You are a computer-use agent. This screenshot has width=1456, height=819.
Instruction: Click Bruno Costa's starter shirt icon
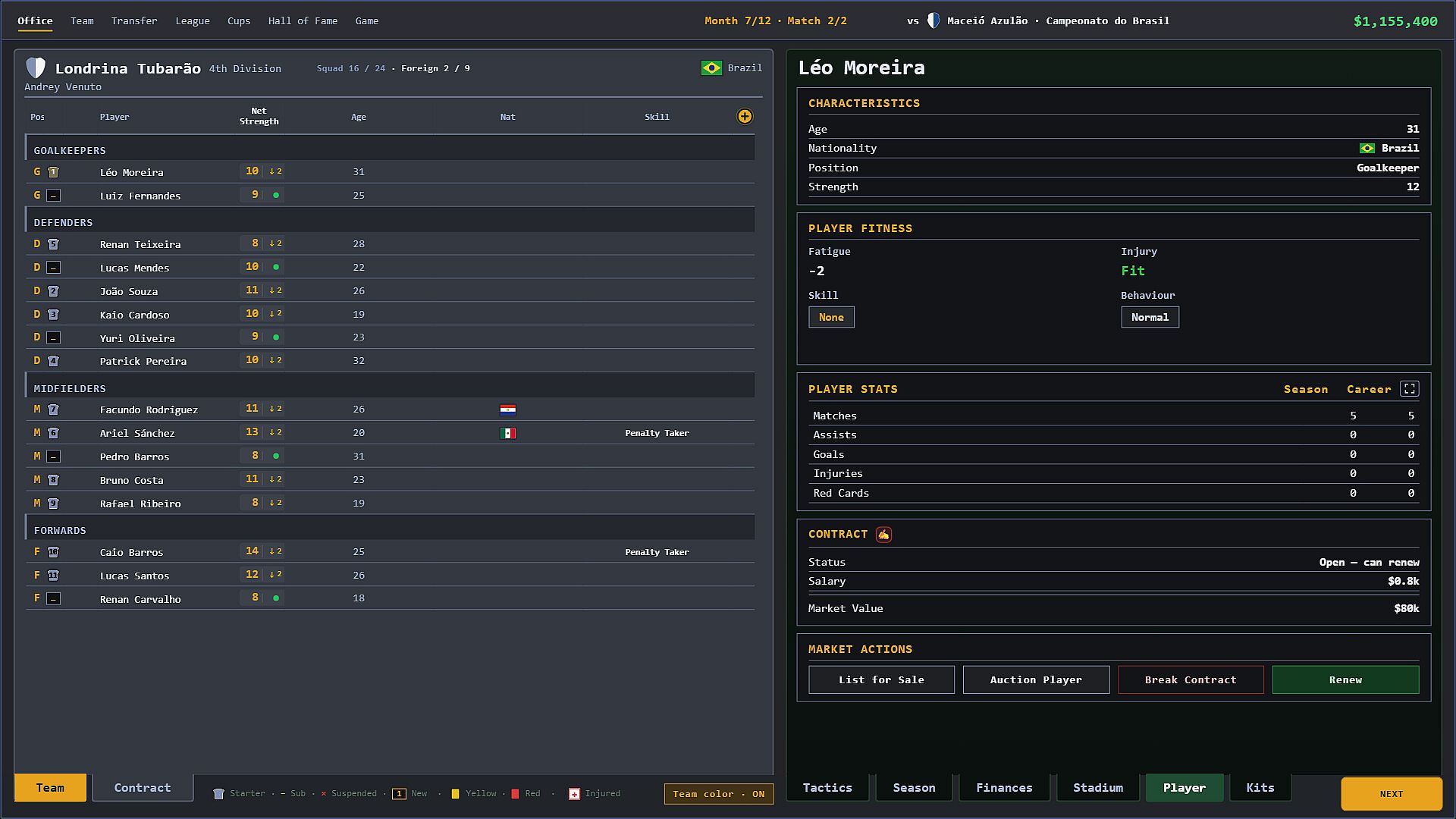53,480
